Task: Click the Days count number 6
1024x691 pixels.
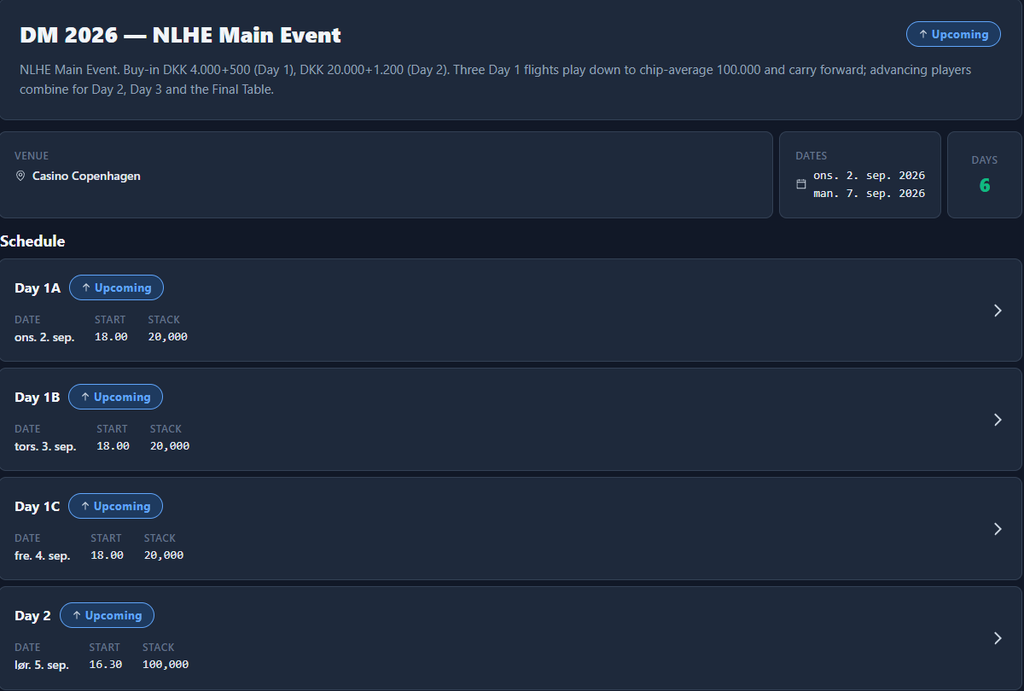Action: (x=985, y=185)
